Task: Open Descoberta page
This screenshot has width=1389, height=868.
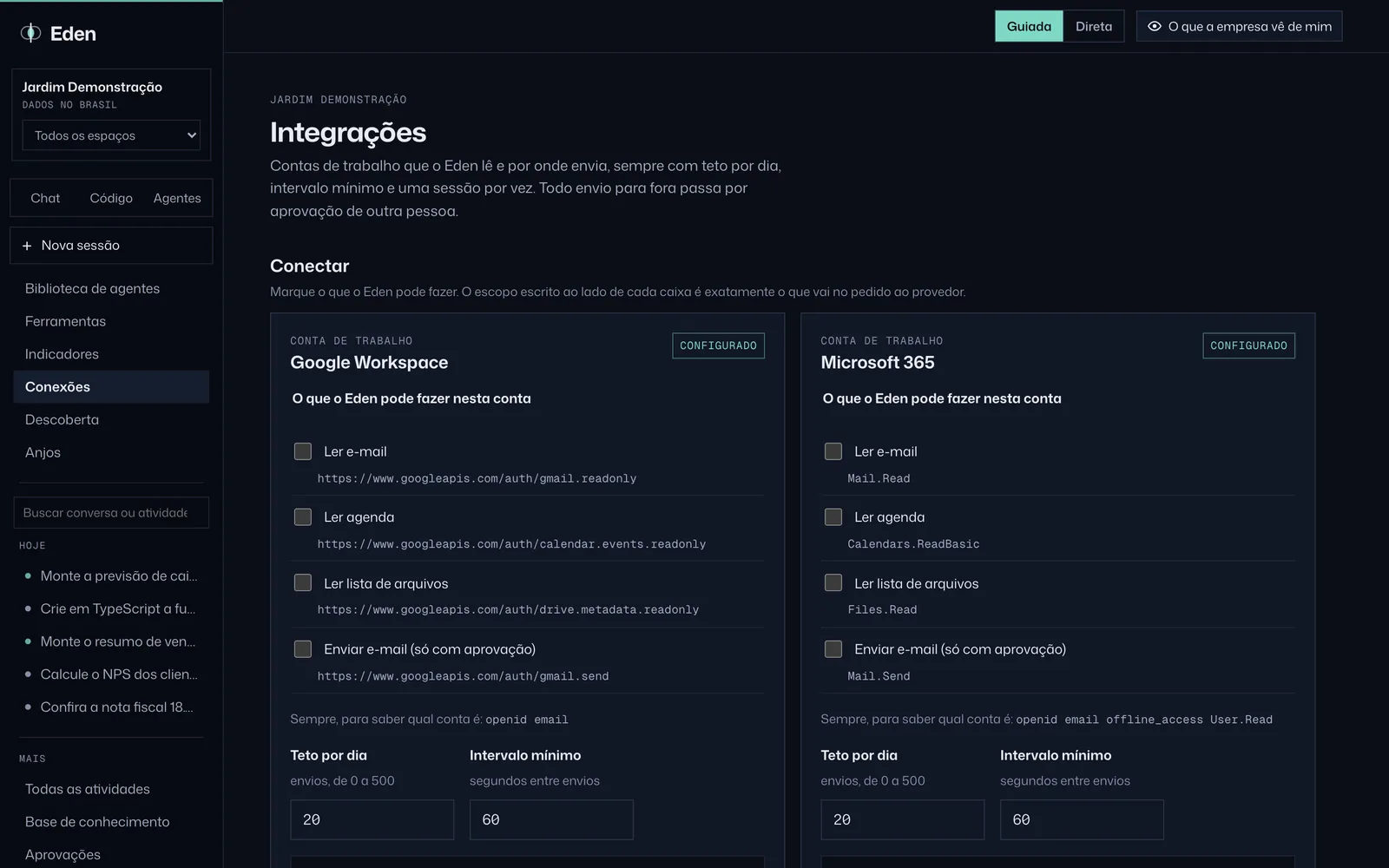Action: [x=111, y=420]
